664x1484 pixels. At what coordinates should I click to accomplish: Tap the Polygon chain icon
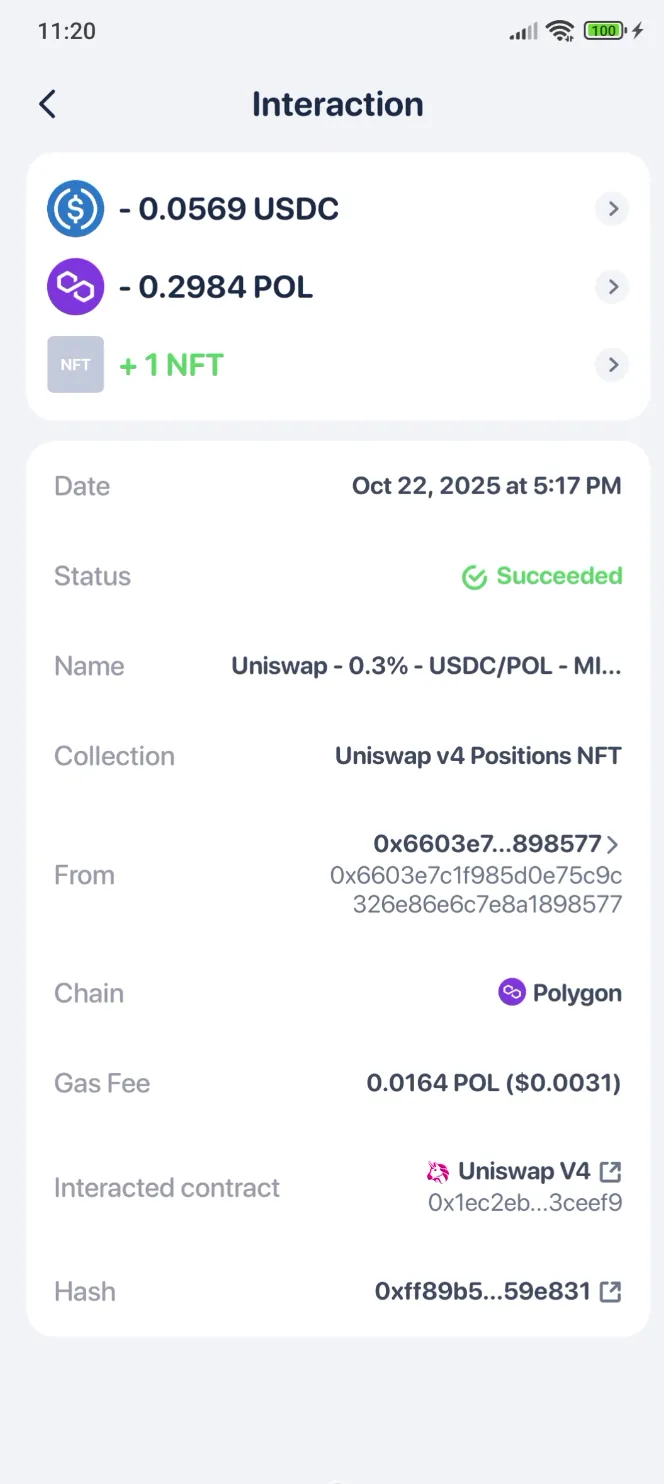pyautogui.click(x=511, y=992)
